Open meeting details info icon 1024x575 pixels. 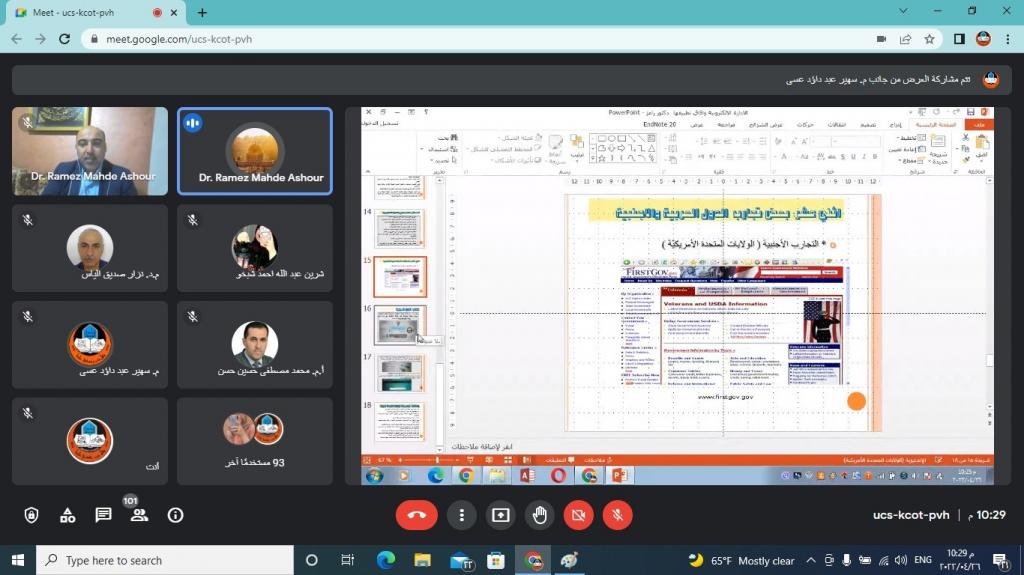pyautogui.click(x=175, y=515)
